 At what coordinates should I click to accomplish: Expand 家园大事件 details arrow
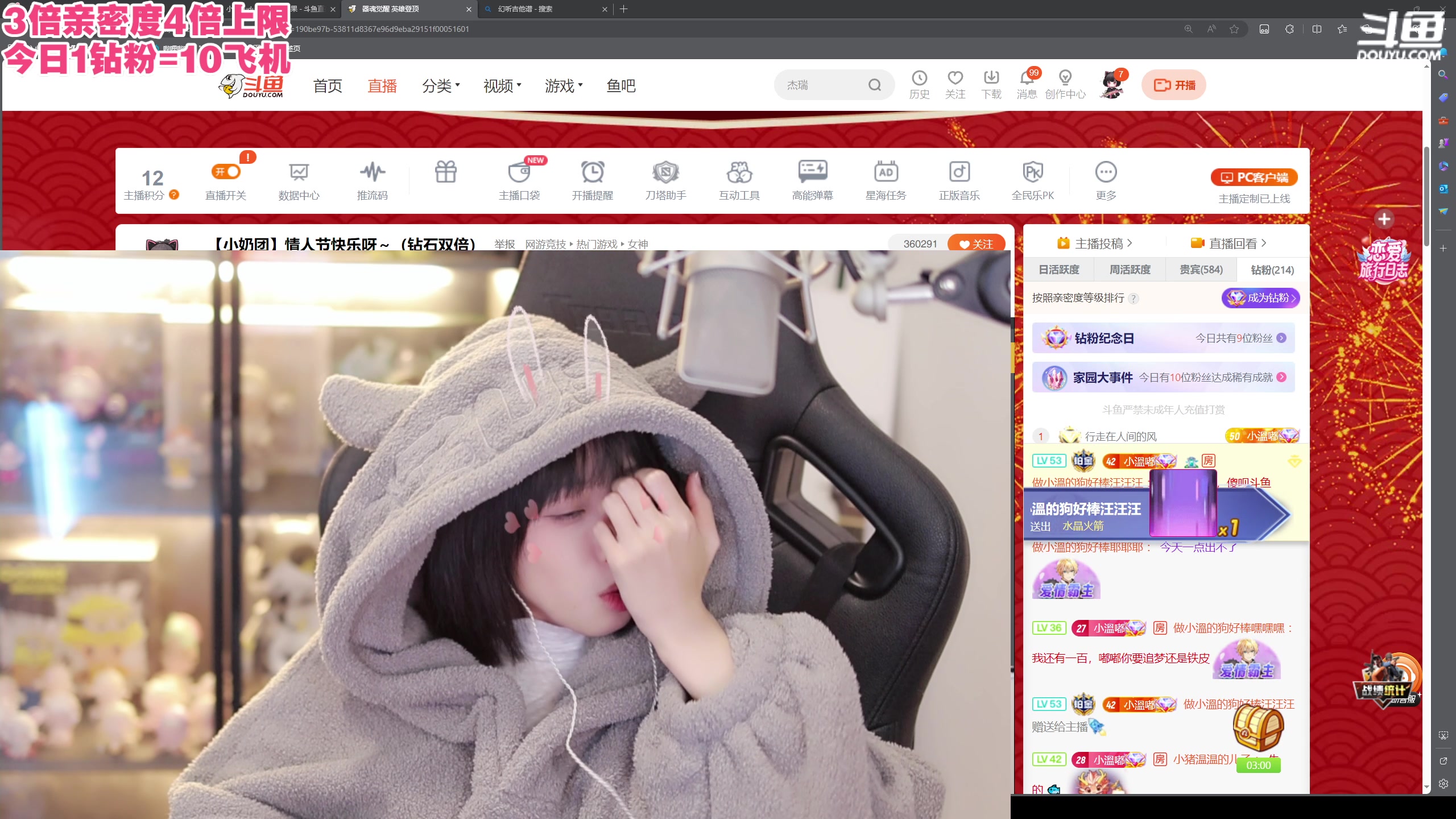1281,377
